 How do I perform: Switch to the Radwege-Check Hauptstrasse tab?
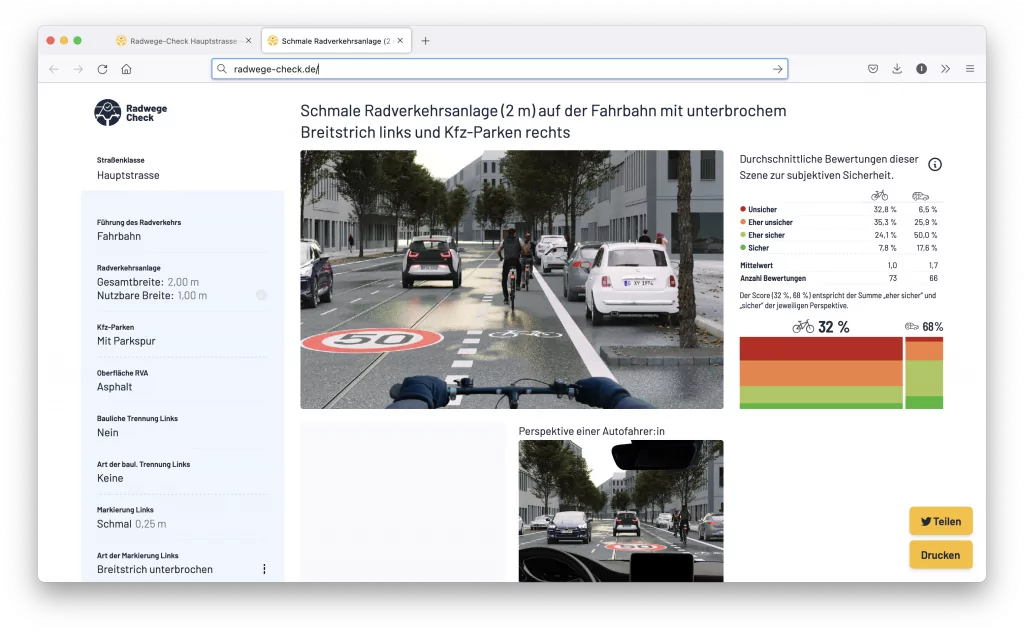point(177,41)
